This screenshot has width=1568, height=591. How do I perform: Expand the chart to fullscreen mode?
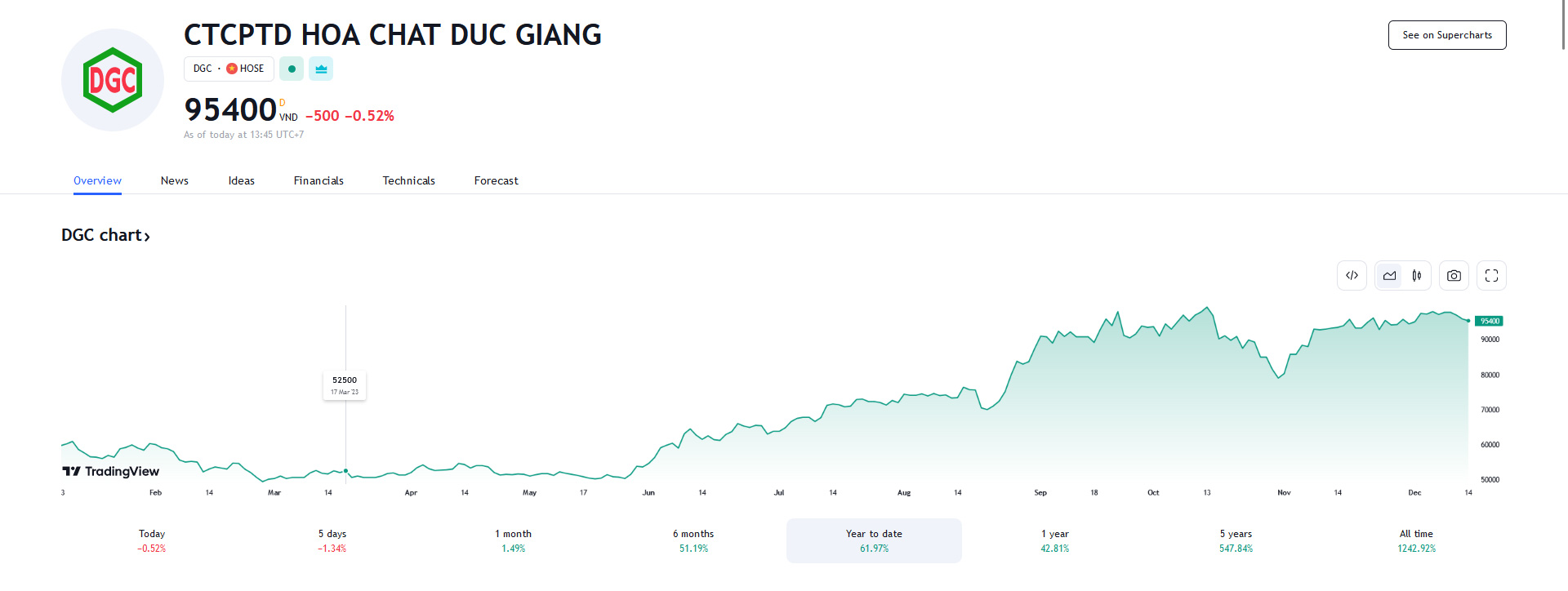(1490, 275)
